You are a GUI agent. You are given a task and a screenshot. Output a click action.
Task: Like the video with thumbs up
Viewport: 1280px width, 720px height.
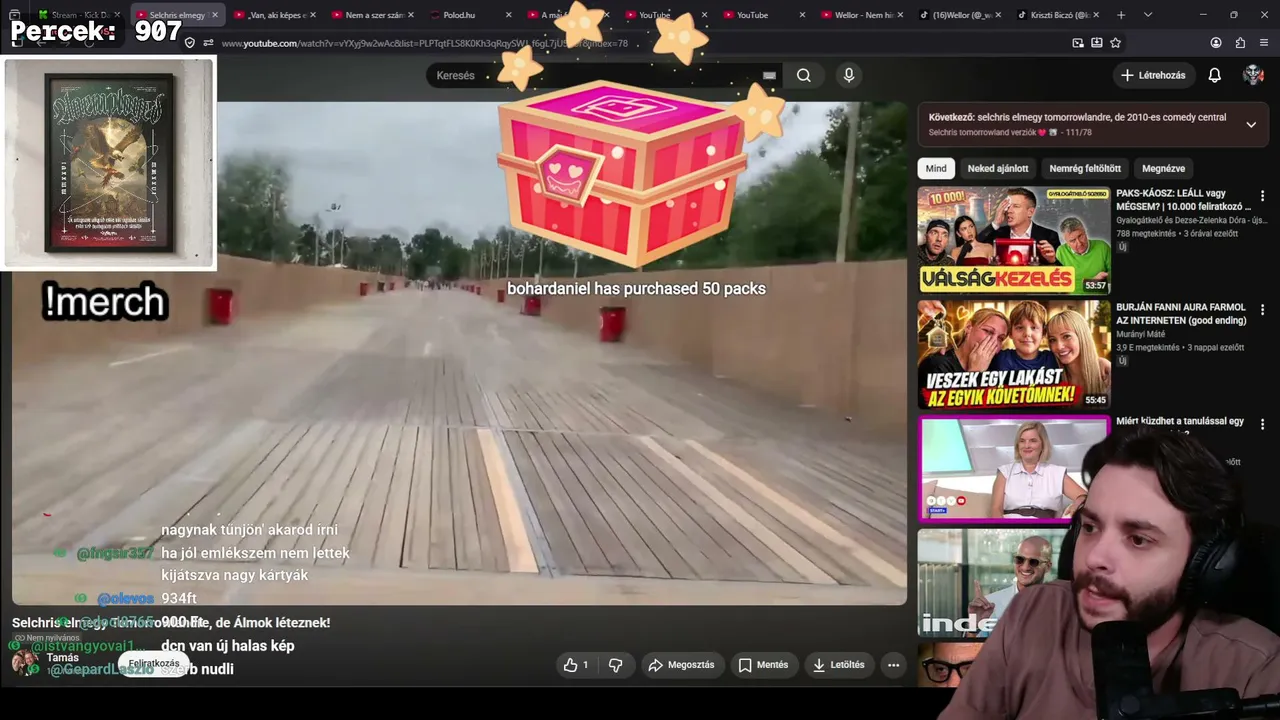tap(576, 665)
